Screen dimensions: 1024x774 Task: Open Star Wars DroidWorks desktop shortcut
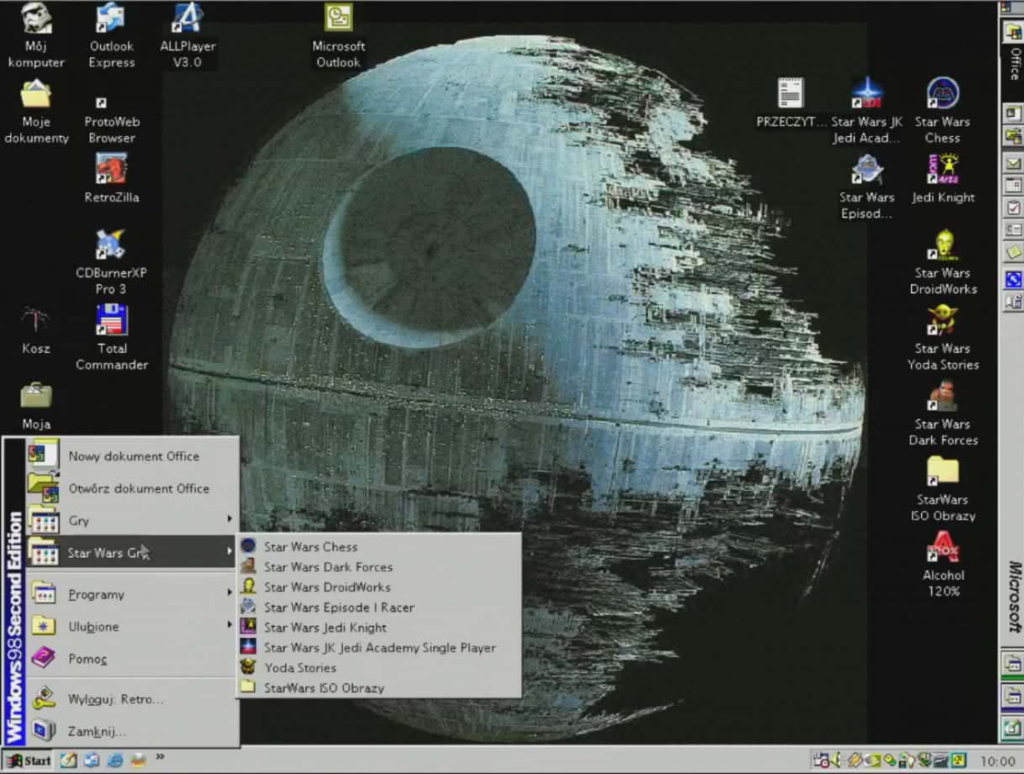tap(942, 263)
